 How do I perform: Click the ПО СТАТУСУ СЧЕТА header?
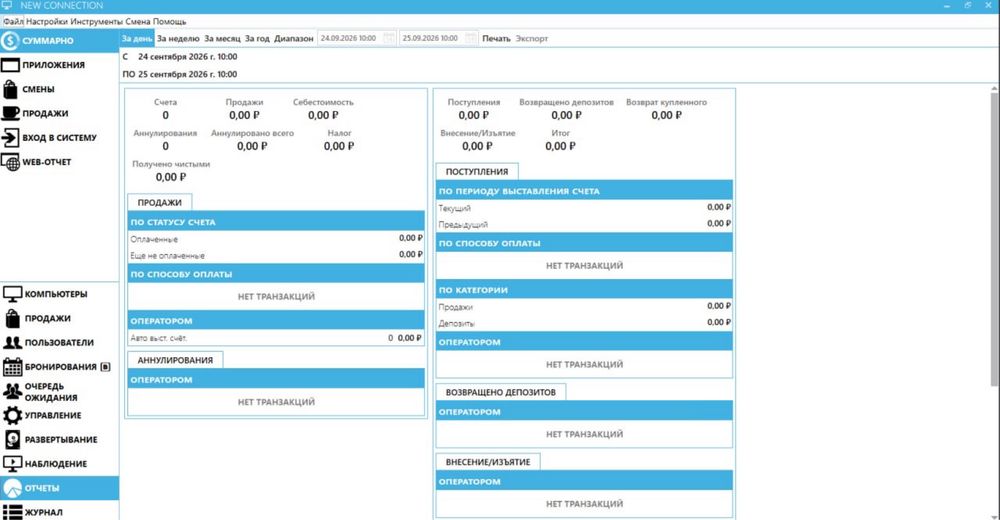click(x=276, y=222)
